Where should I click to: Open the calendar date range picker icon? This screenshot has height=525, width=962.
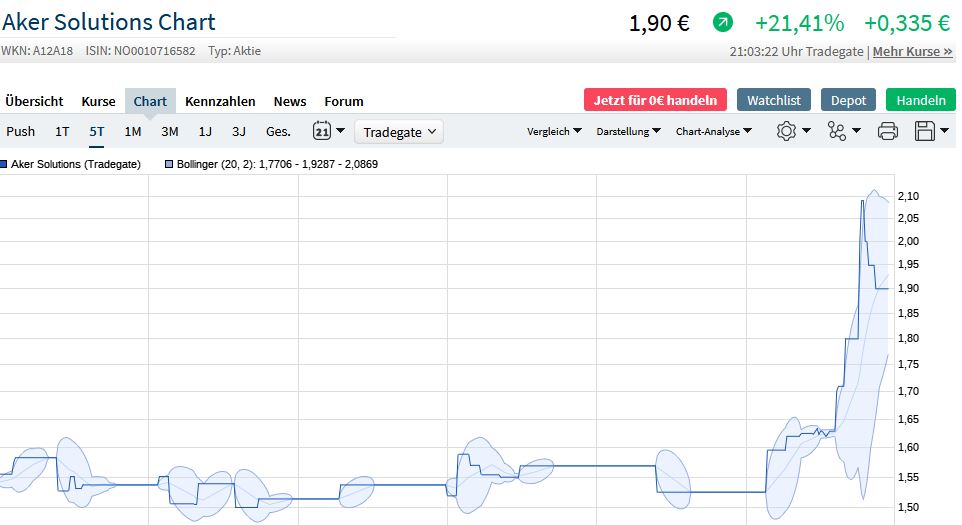tap(321, 131)
